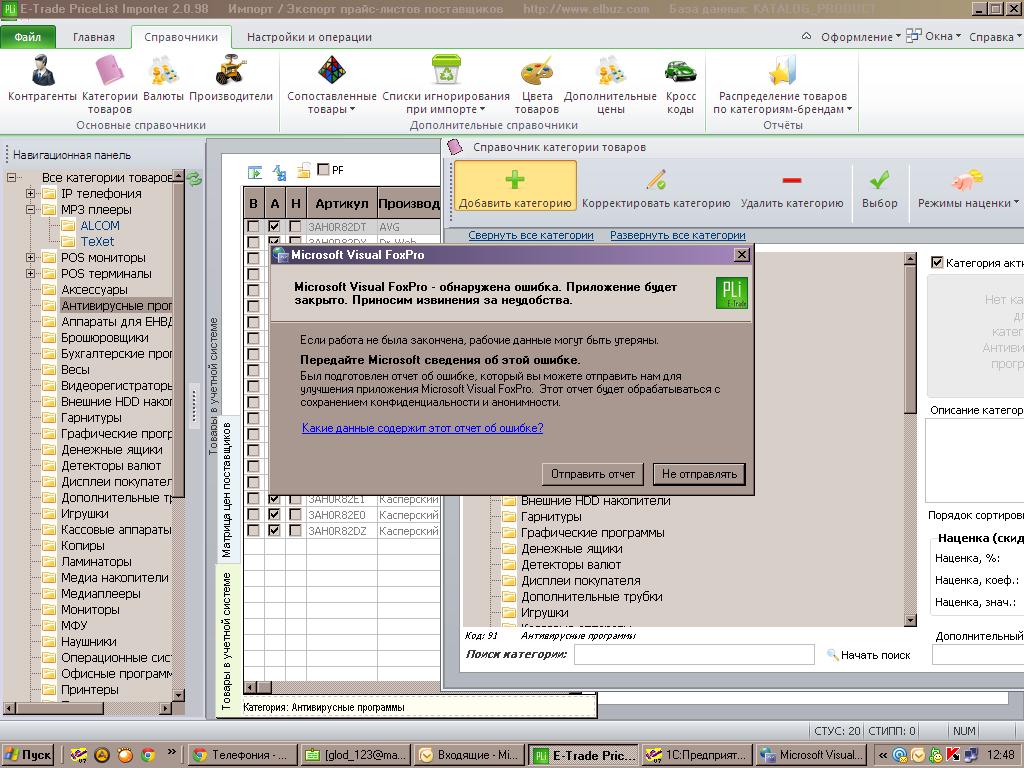Viewport: 1024px width, 768px height.
Task: Expand quick launch overflow chevron
Action: [x=172, y=752]
